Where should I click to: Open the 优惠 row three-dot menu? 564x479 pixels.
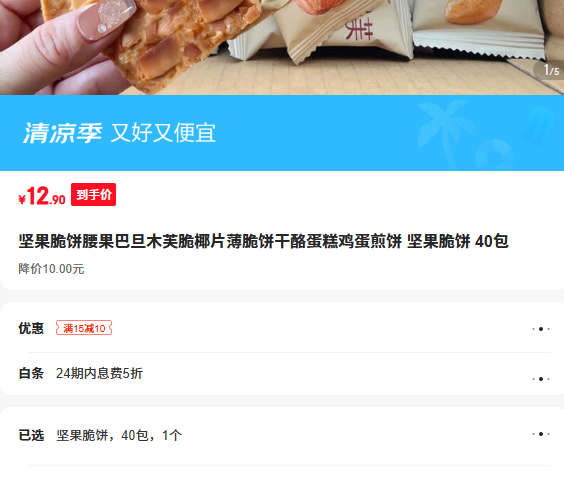pos(541,329)
